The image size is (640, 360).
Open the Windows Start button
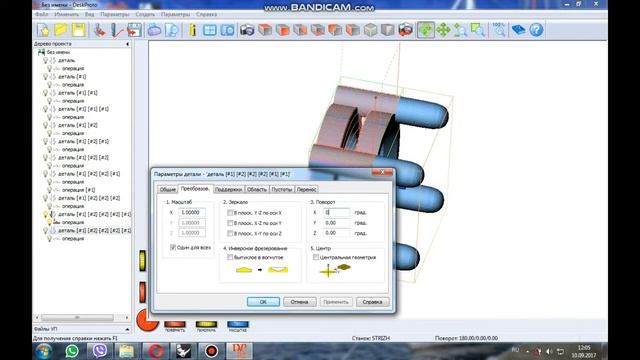[x=44, y=351]
